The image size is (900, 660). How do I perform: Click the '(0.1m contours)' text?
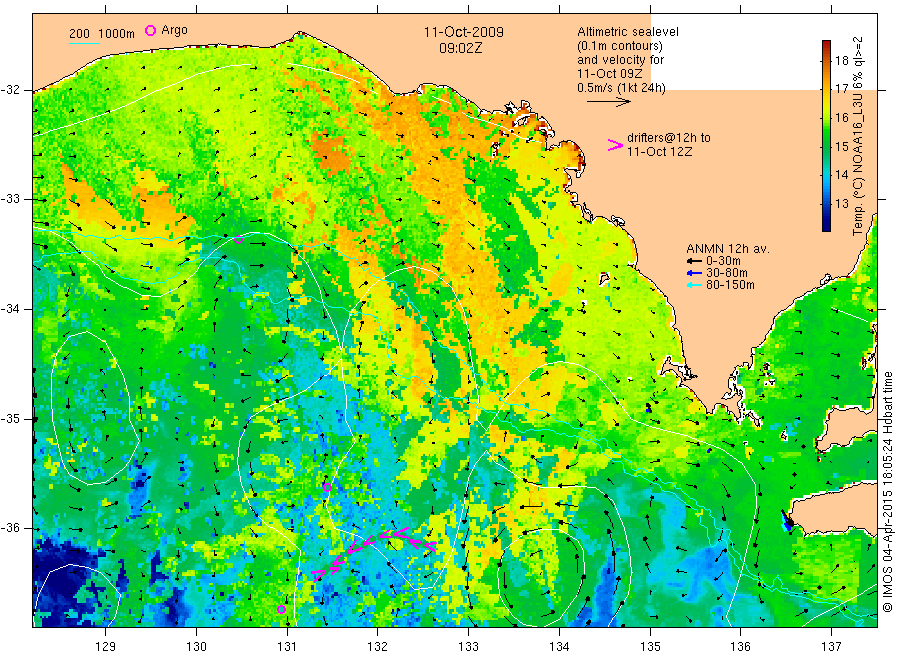(619, 46)
